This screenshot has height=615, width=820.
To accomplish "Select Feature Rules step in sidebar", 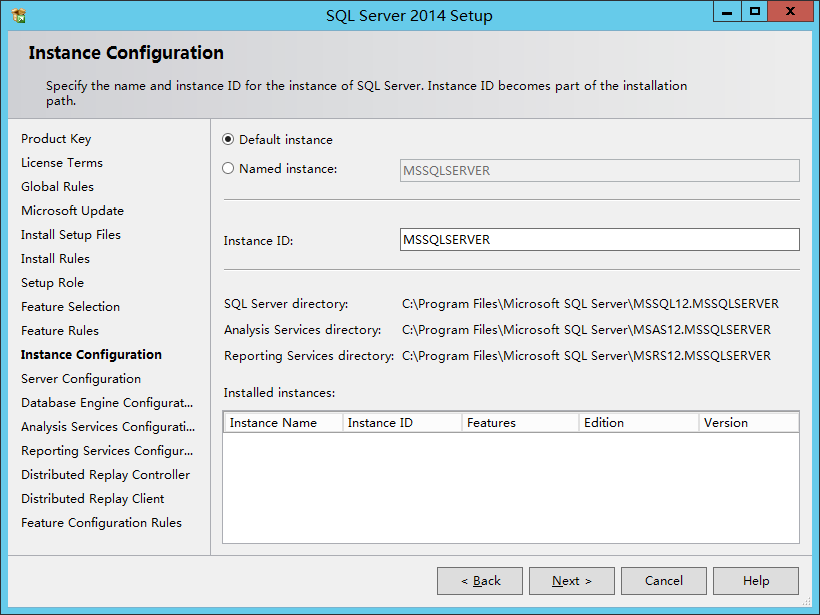I will point(60,331).
